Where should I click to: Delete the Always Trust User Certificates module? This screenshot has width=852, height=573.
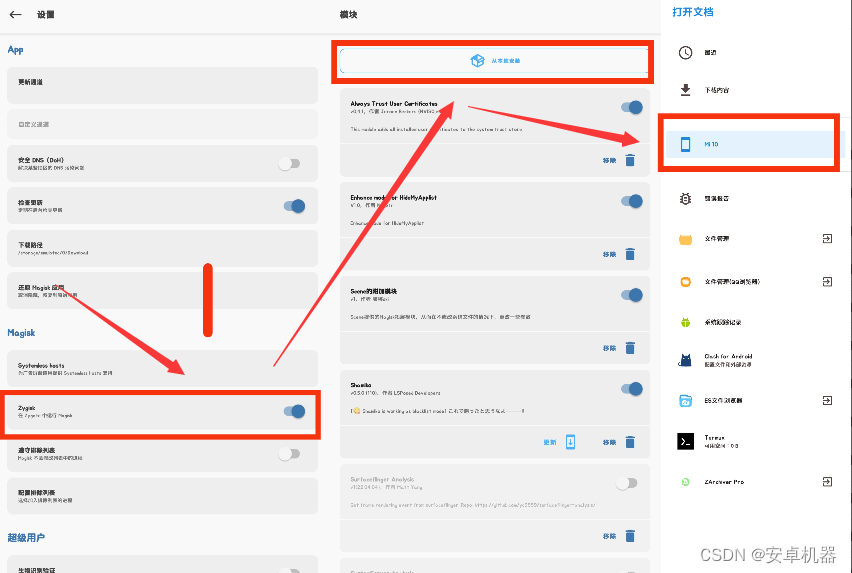point(630,160)
